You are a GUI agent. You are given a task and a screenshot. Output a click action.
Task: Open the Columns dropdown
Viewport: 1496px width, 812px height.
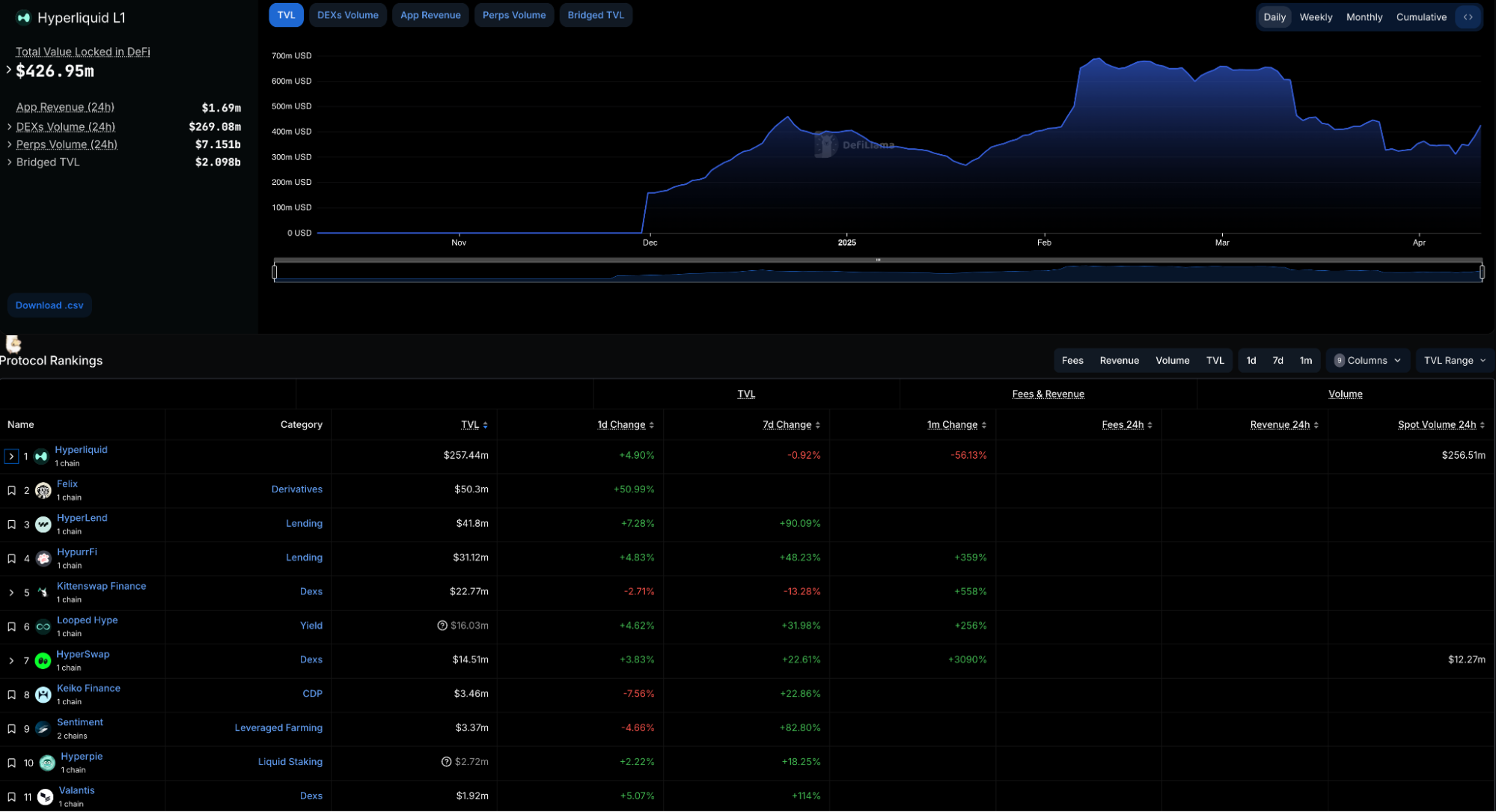[1367, 361]
